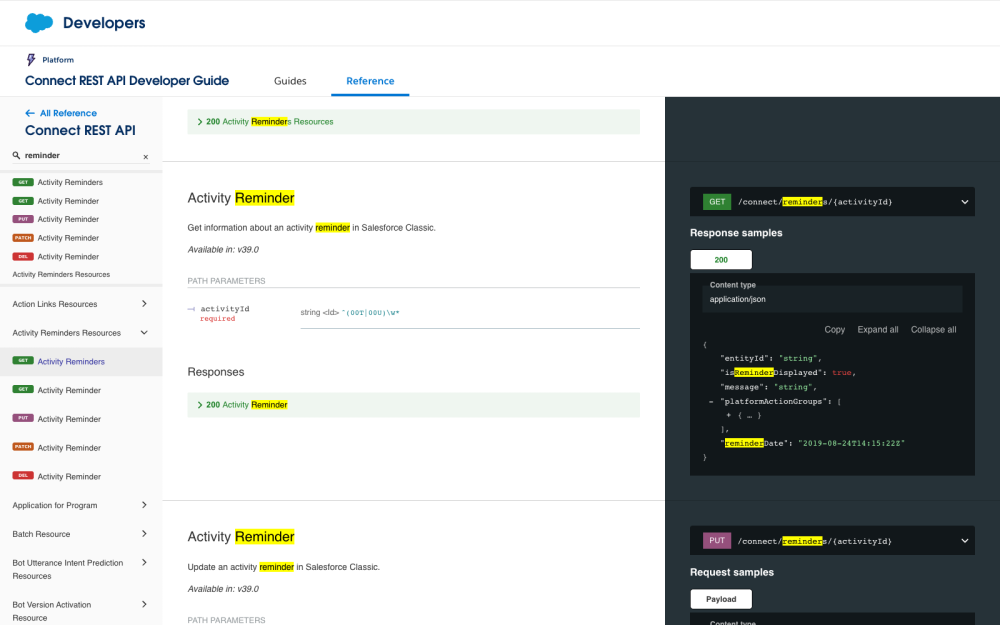Click the back arrow beside All Reference
Viewport: 1000px width, 625px height.
[30, 113]
